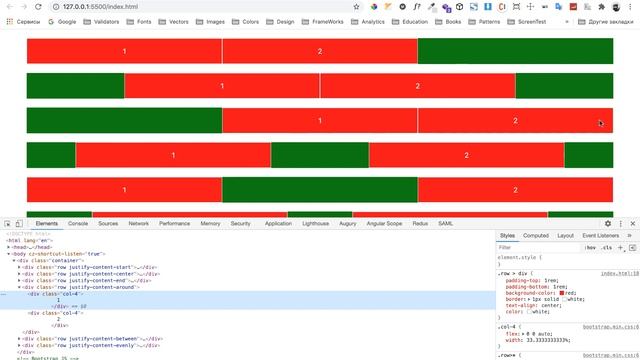
Task: Add a new style rule with plus icon
Action: (x=621, y=247)
